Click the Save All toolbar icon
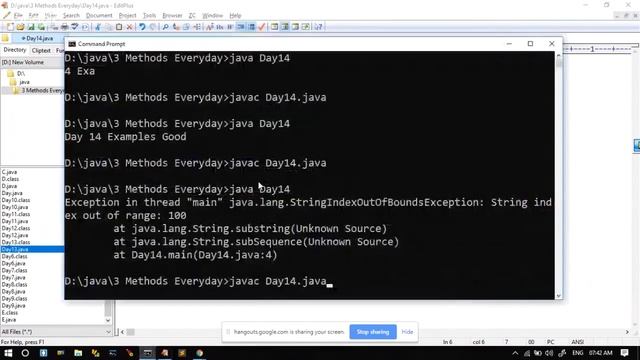The width and height of the screenshot is (640, 360). tap(42, 27)
